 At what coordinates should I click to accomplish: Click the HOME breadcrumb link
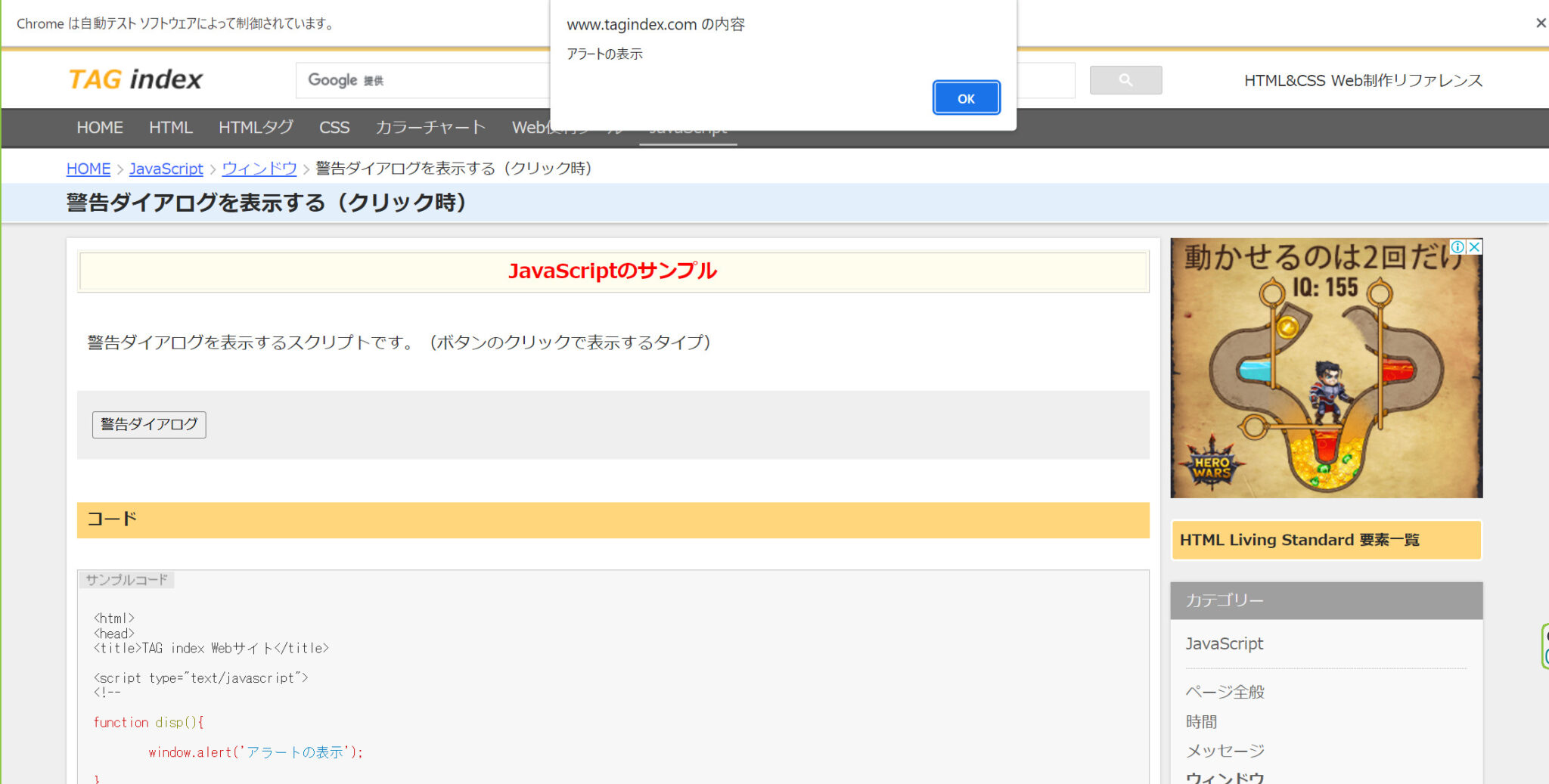tap(88, 169)
